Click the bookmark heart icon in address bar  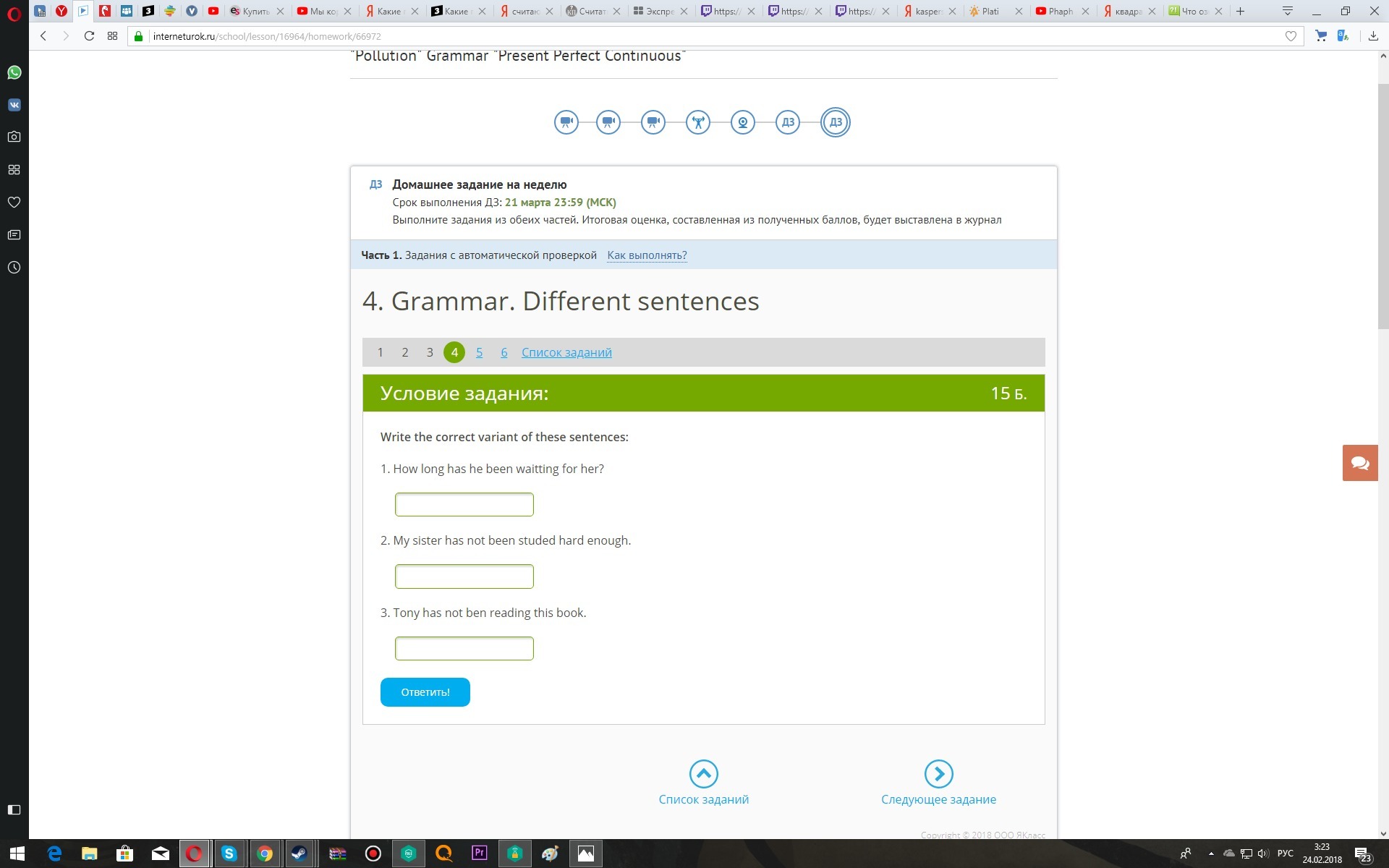click(x=1291, y=36)
